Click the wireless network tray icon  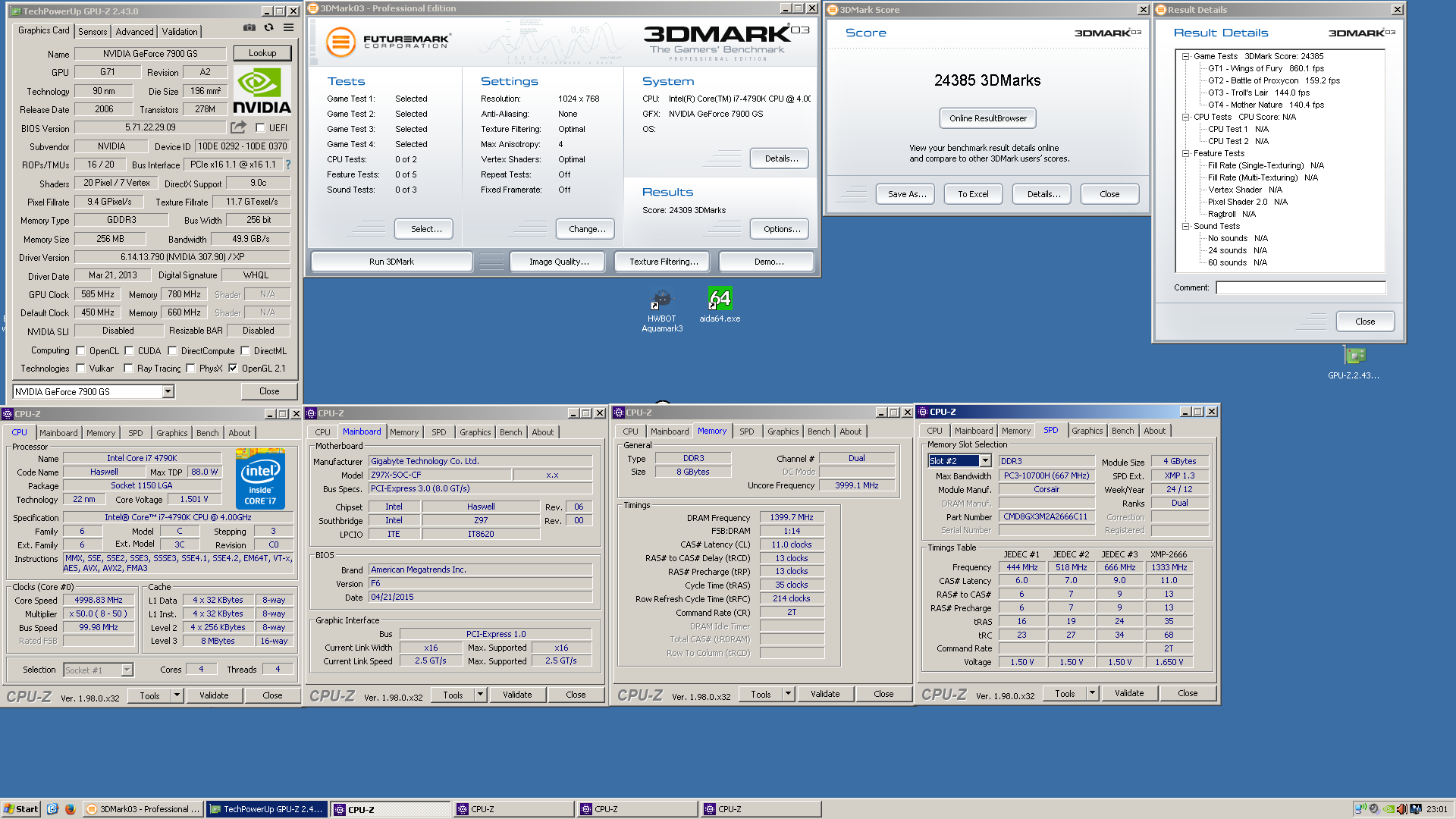point(1360,809)
